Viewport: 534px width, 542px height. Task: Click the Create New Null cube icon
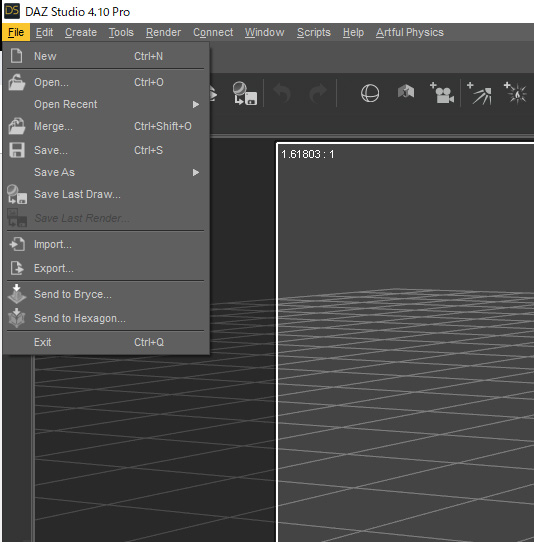click(406, 92)
